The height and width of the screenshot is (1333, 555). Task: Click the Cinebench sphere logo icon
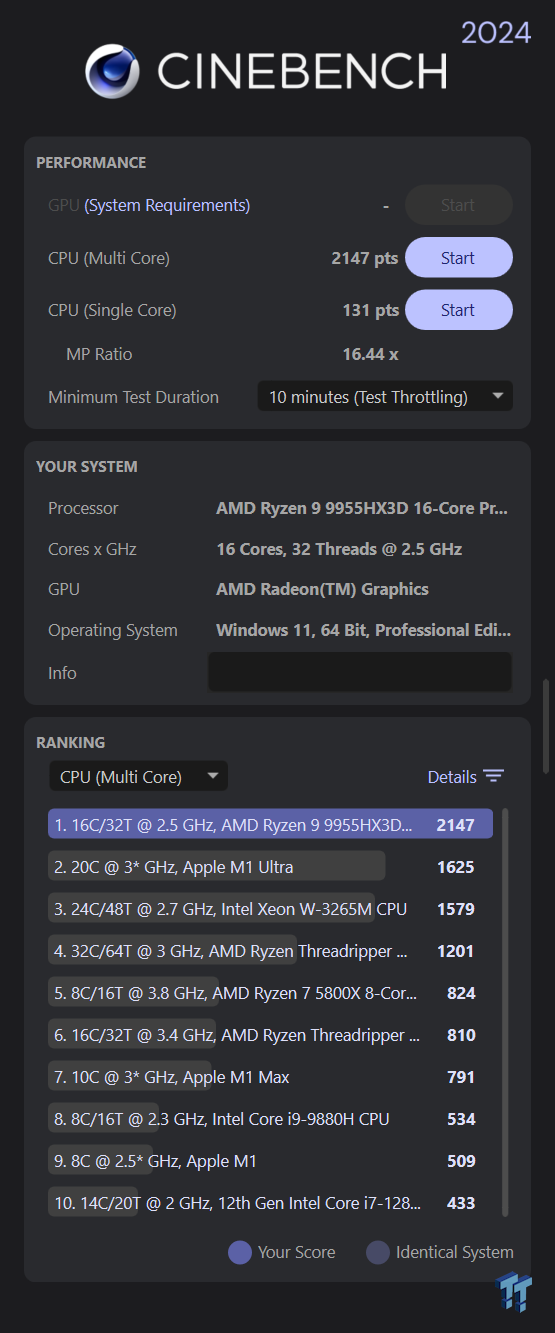pos(114,71)
